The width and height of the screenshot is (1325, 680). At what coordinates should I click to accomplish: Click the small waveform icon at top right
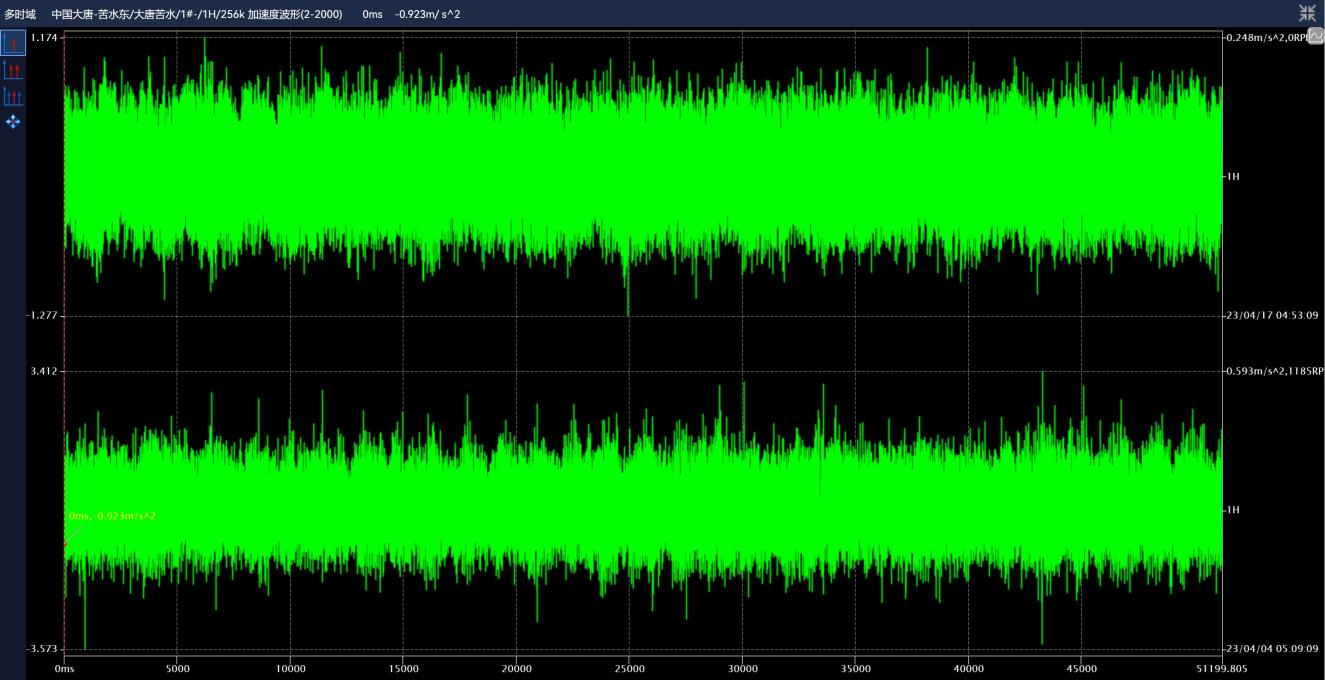pyautogui.click(x=1315, y=36)
